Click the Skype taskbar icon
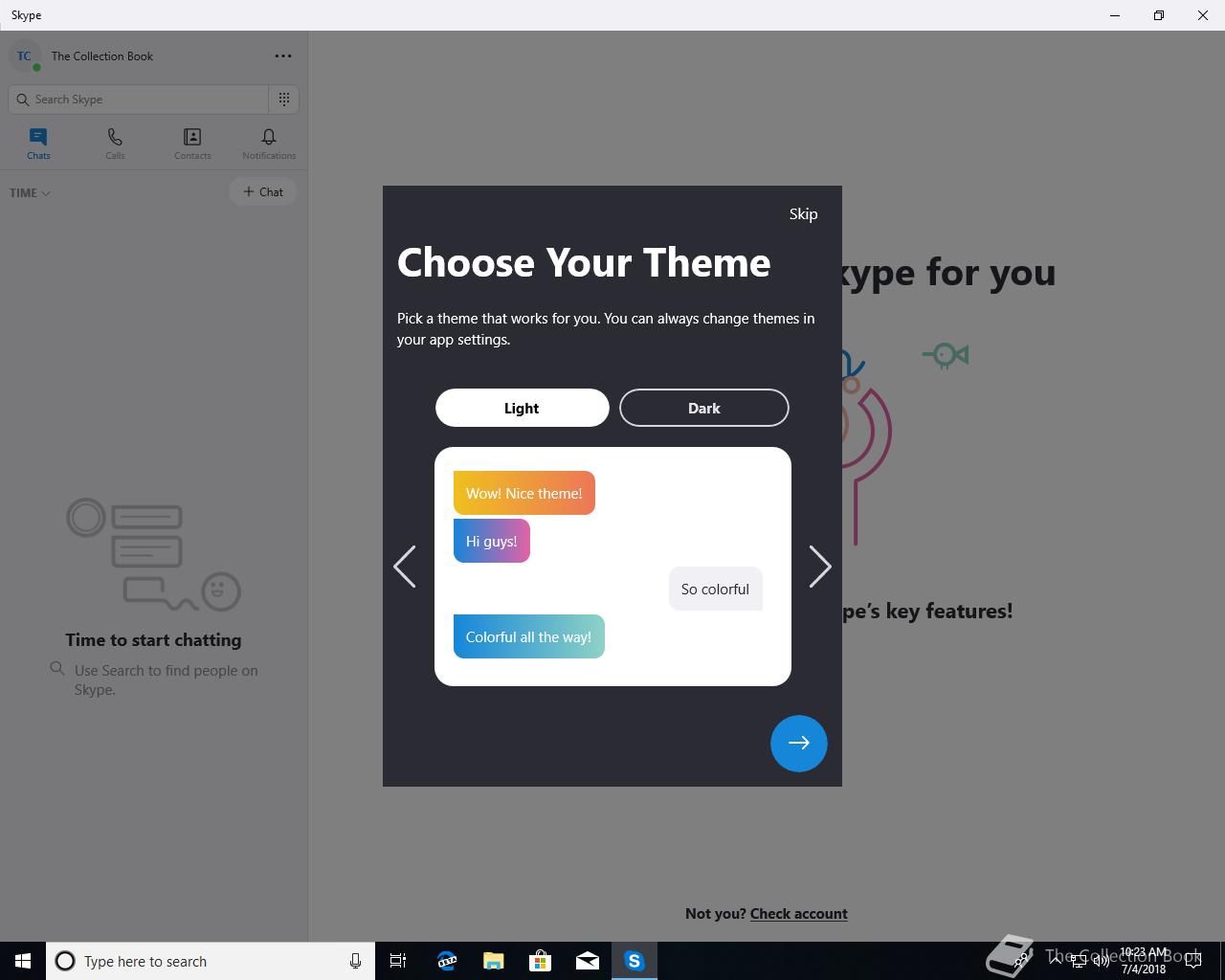The height and width of the screenshot is (980, 1225). pos(635,961)
